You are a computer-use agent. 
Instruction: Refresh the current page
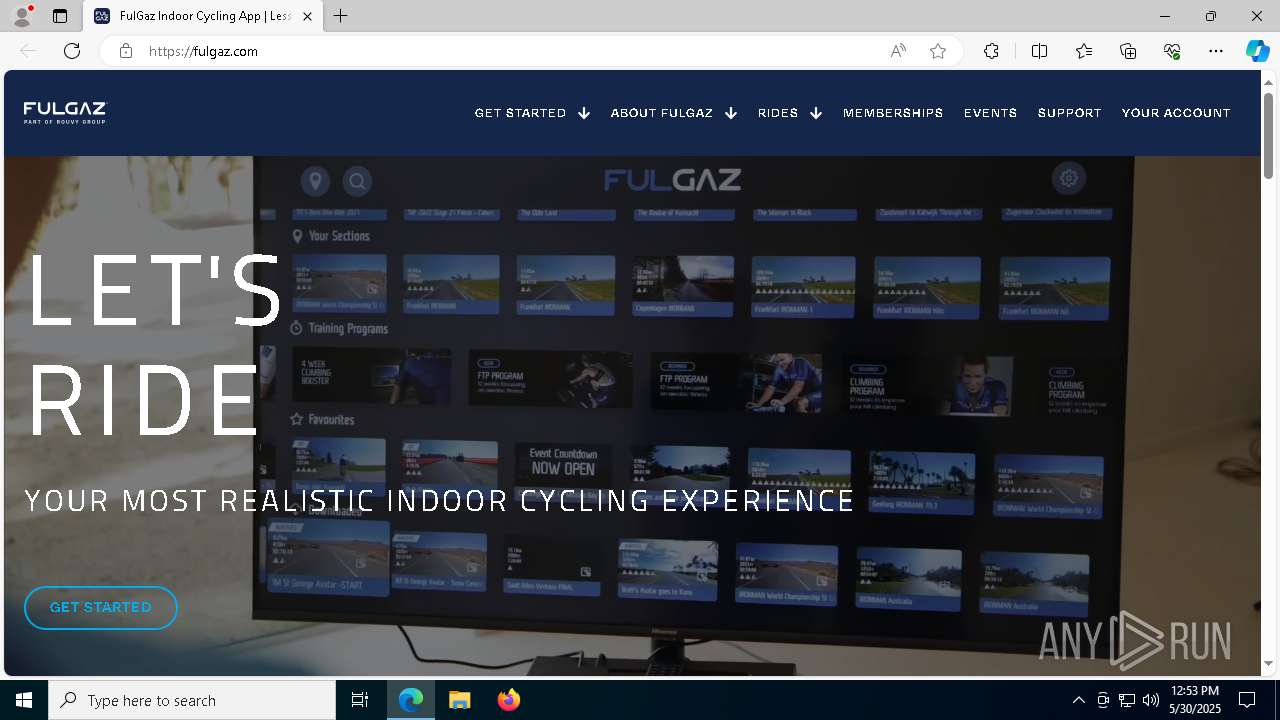72,51
